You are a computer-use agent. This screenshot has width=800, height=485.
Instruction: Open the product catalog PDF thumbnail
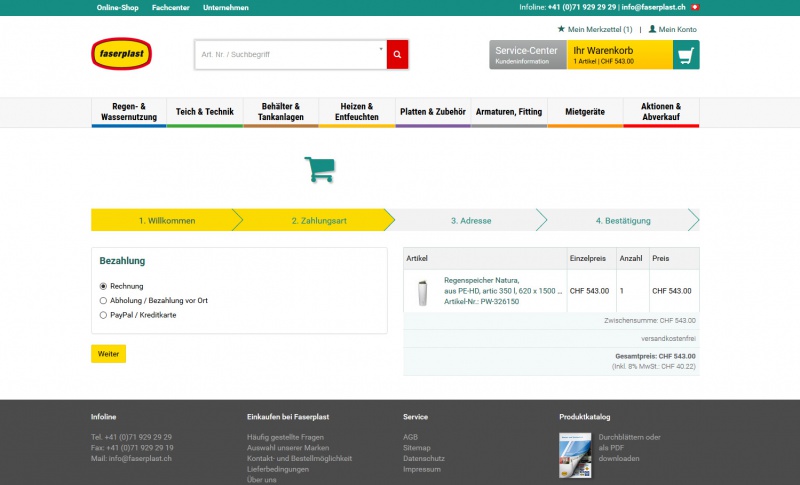[x=574, y=453]
